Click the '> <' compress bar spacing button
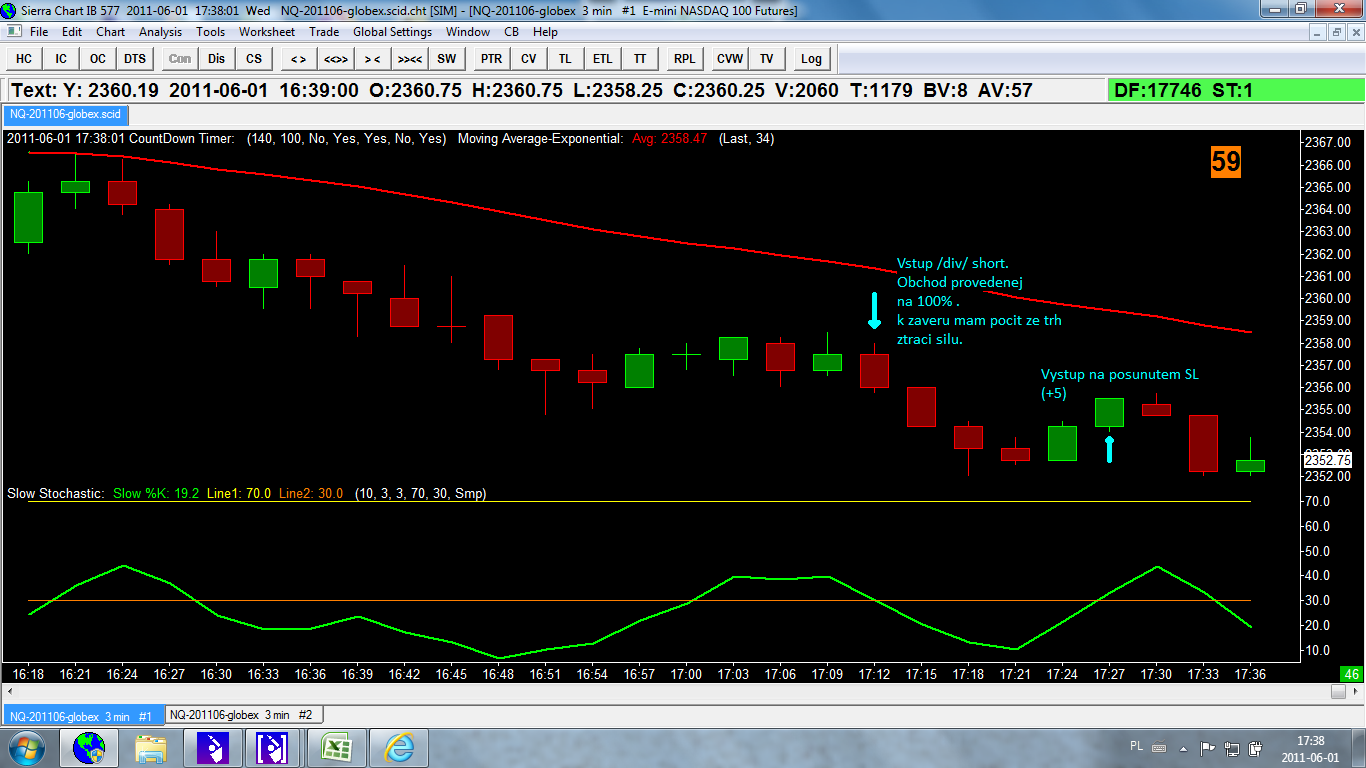Viewport: 1366px width, 768px height. click(x=373, y=58)
